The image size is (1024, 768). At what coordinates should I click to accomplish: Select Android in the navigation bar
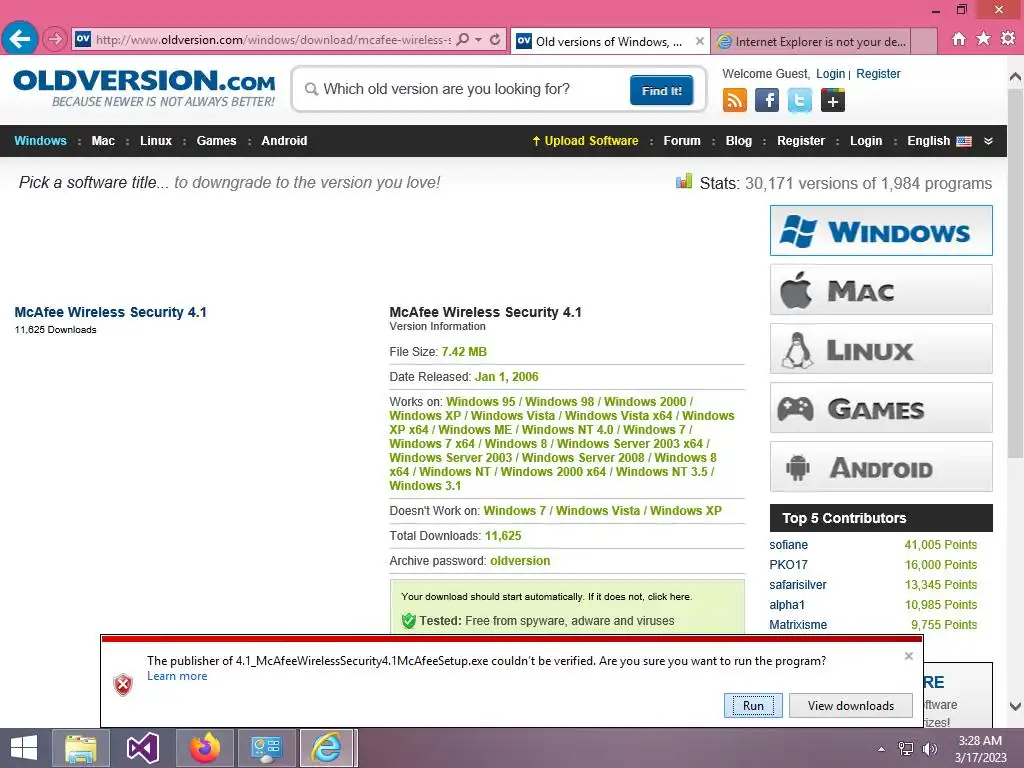pyautogui.click(x=284, y=141)
